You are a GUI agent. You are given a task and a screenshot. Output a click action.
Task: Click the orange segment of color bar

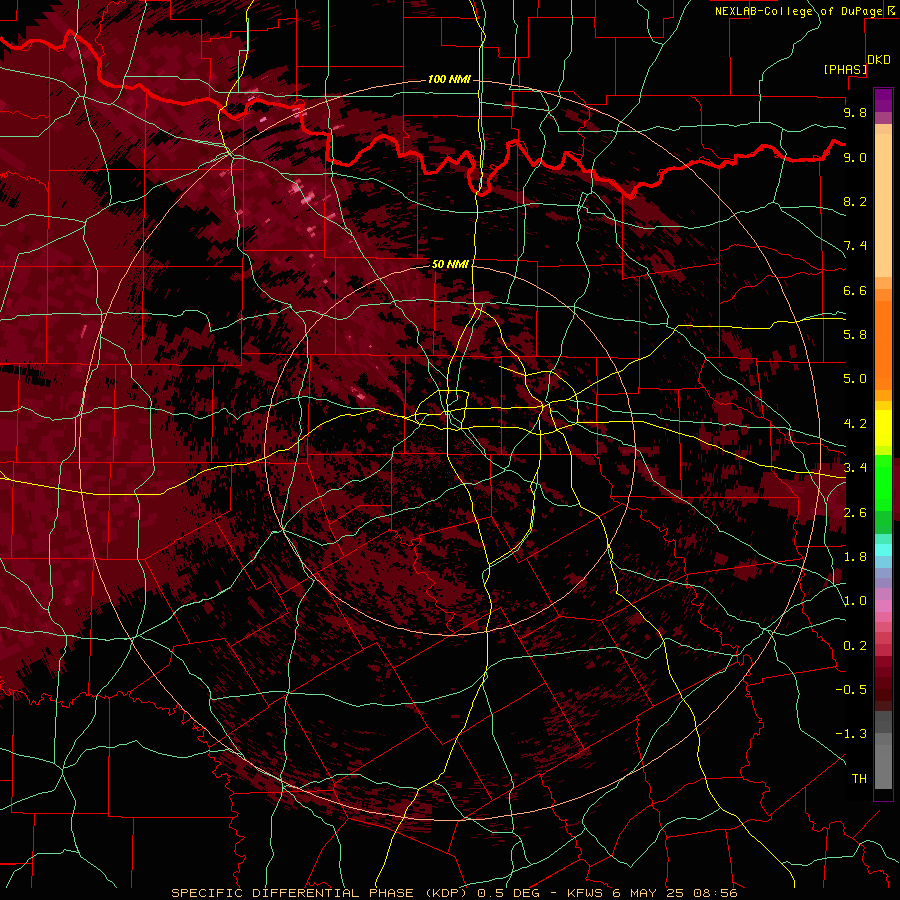pyautogui.click(x=883, y=344)
